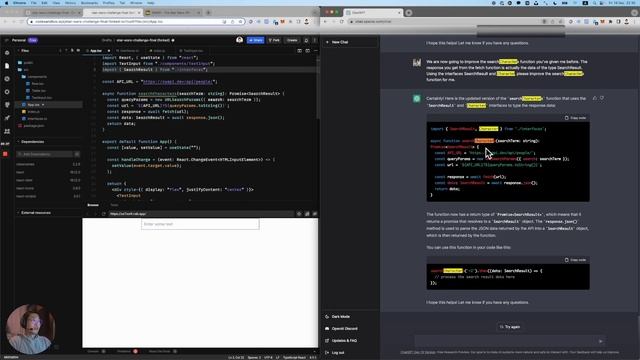640x360 pixels.
Task: Copy code of the searchCharacter function block
Action: pyautogui.click(x=576, y=118)
